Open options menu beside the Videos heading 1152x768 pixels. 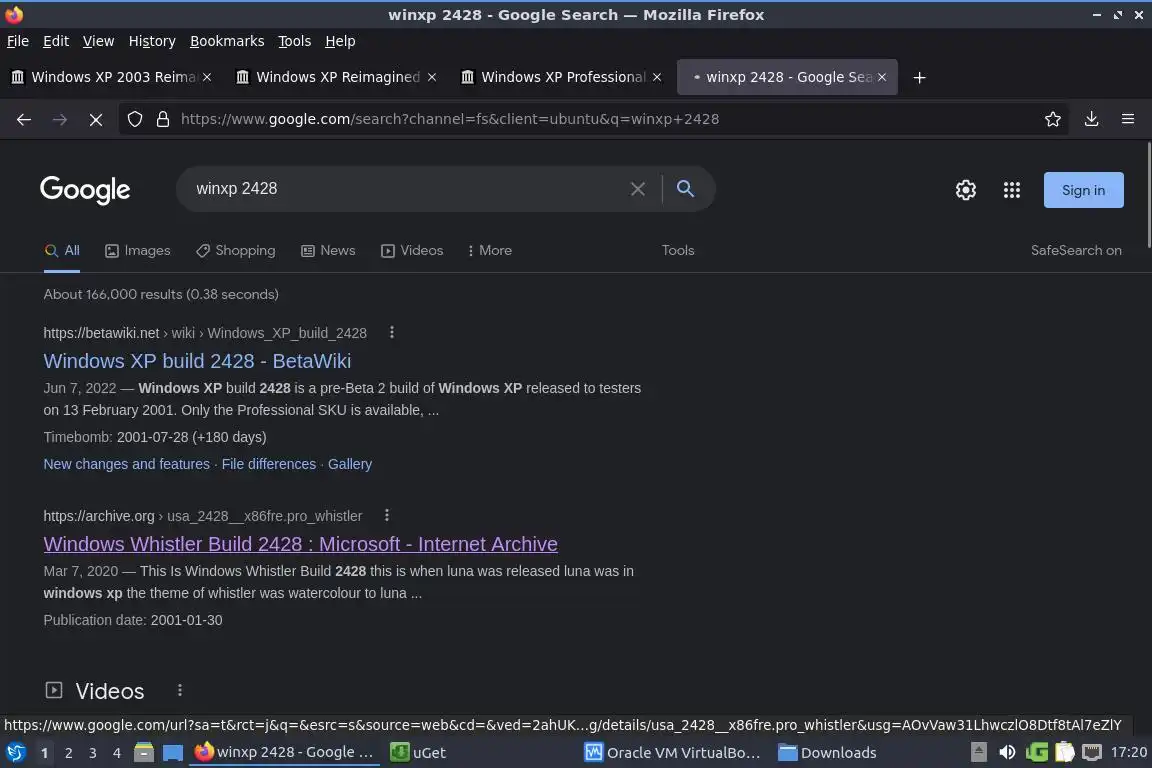pyautogui.click(x=180, y=690)
